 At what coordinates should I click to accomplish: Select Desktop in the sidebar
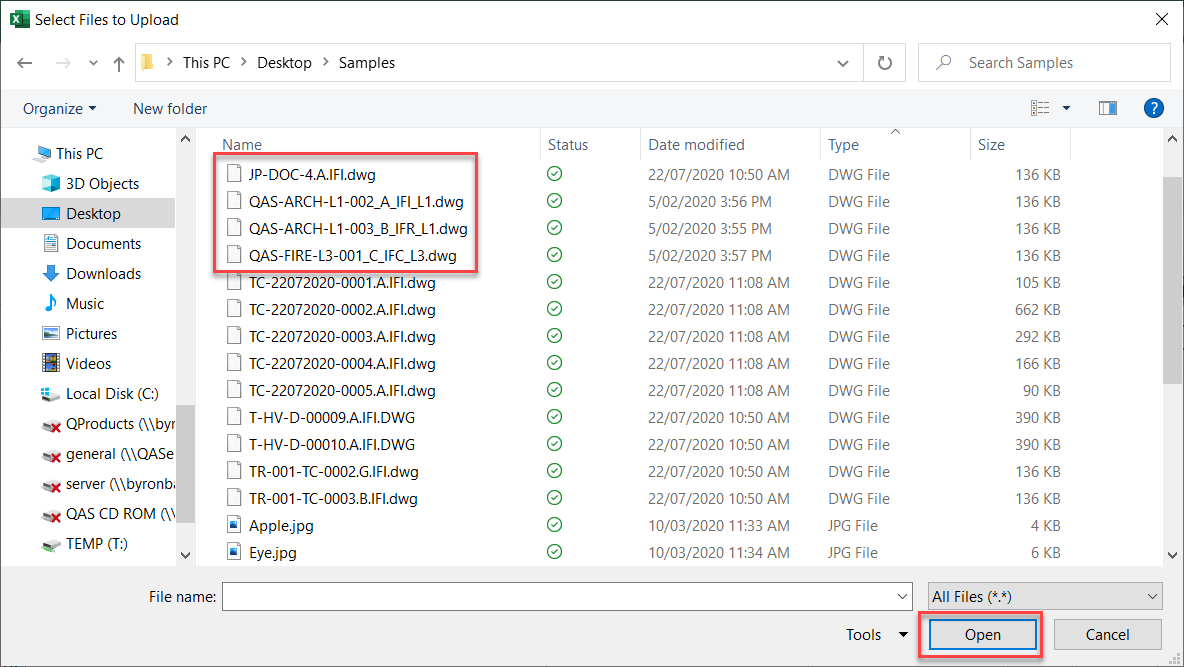coord(88,214)
